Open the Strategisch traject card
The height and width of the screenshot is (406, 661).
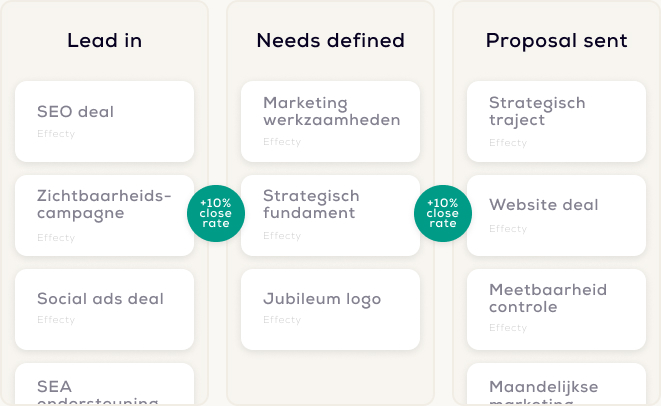pos(556,121)
